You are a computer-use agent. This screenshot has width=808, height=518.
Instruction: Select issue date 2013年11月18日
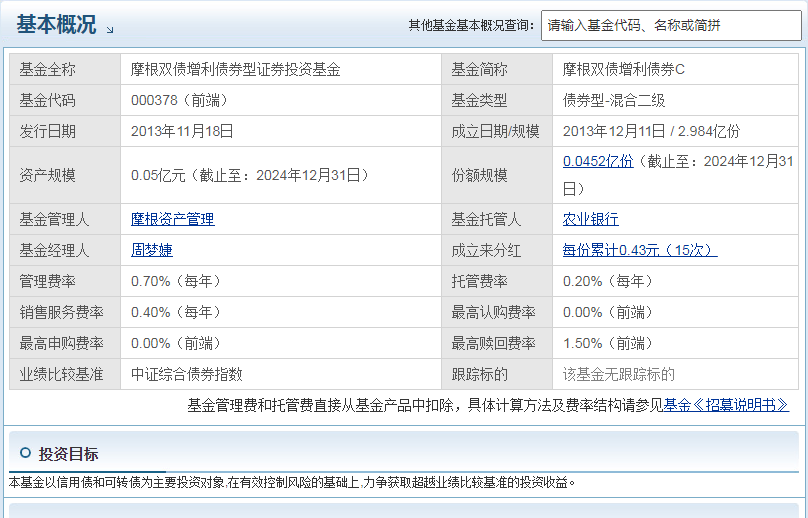[182, 131]
